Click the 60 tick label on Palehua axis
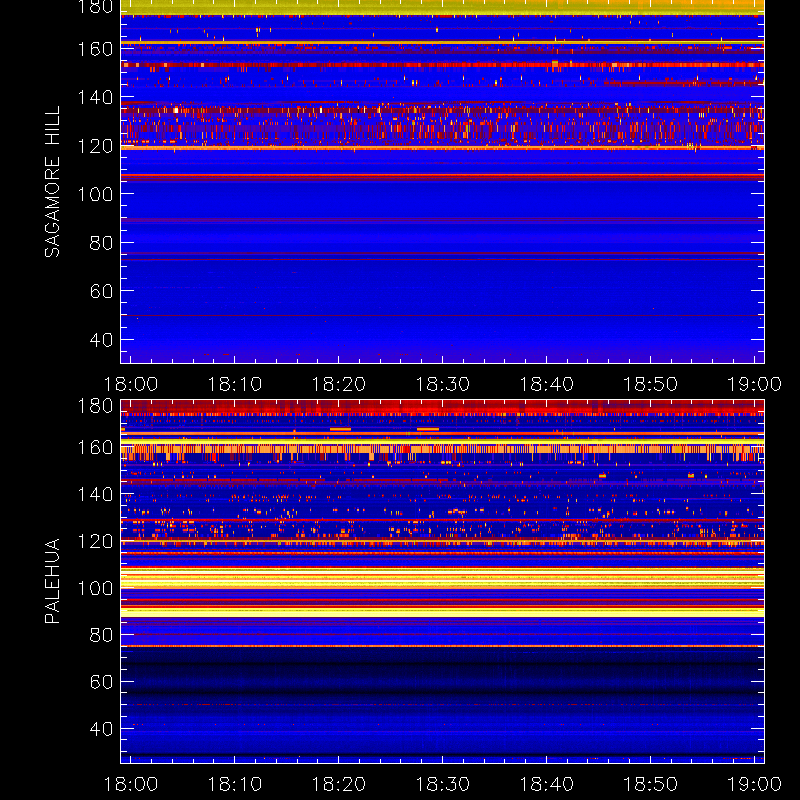 (101, 682)
